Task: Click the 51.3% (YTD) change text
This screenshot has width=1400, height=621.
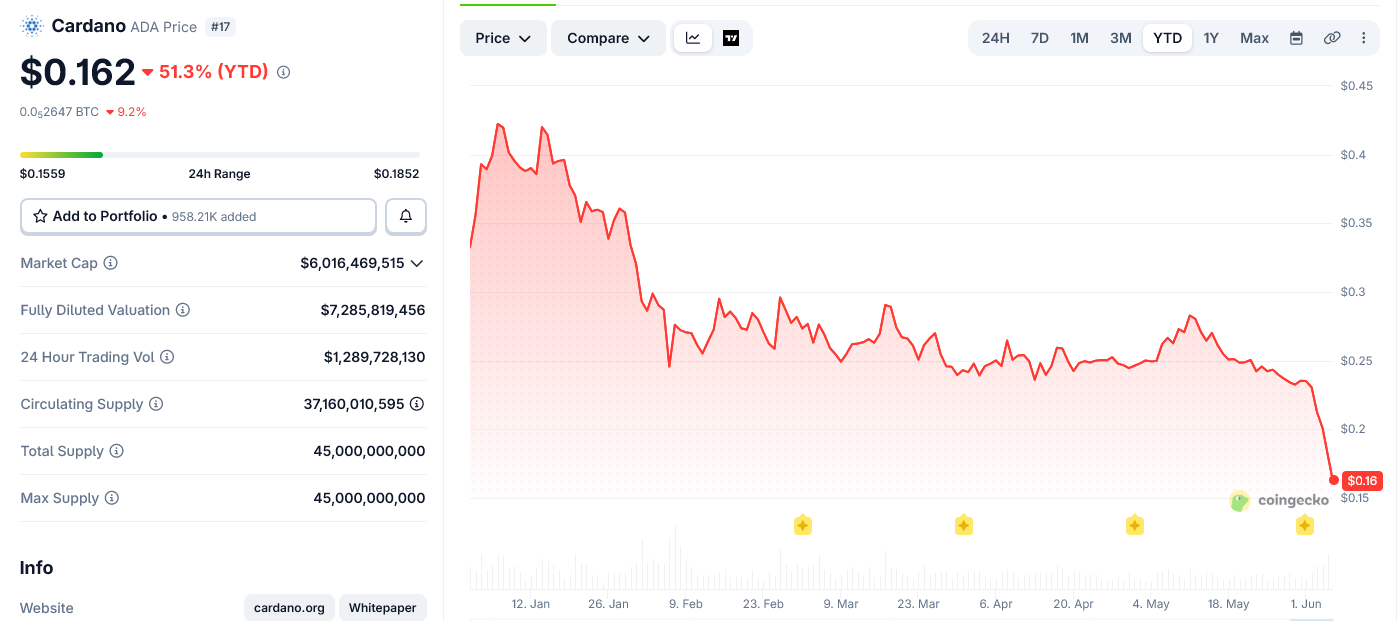Action: pos(214,72)
